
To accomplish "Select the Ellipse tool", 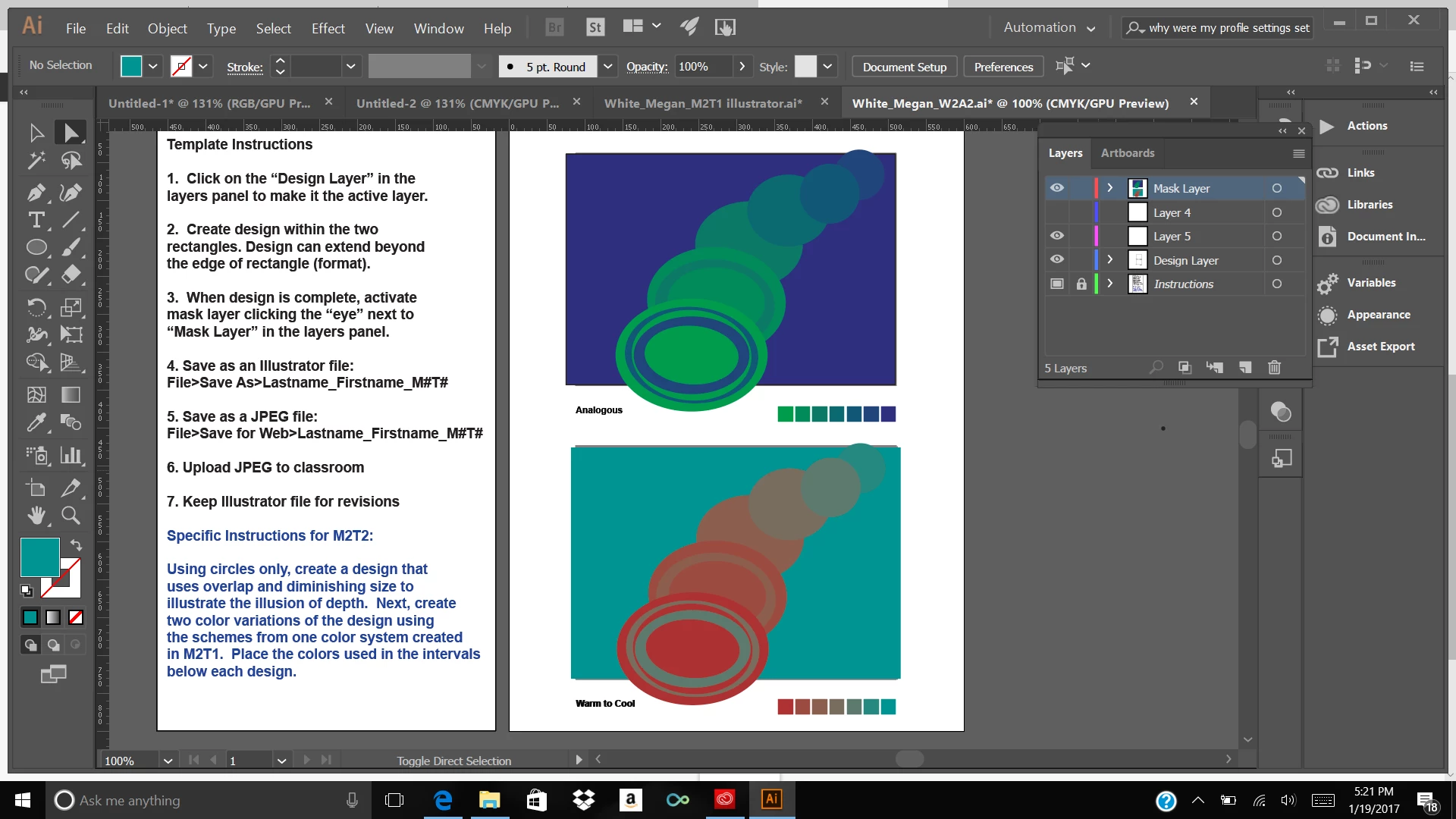I will pyautogui.click(x=36, y=248).
